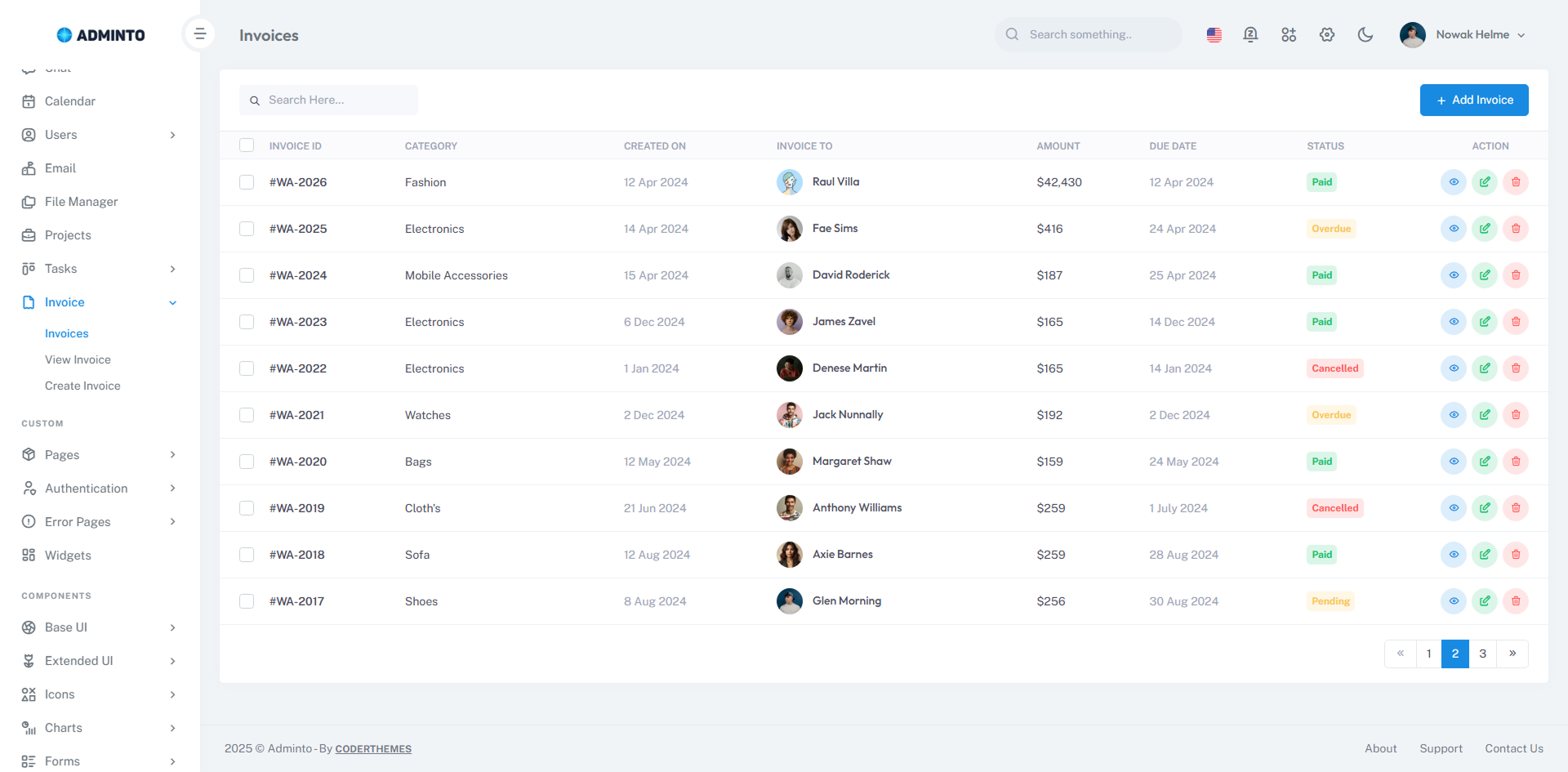This screenshot has height=772, width=1568.
Task: Delete invoice #WA-2026 with the trash icon
Action: tap(1516, 182)
